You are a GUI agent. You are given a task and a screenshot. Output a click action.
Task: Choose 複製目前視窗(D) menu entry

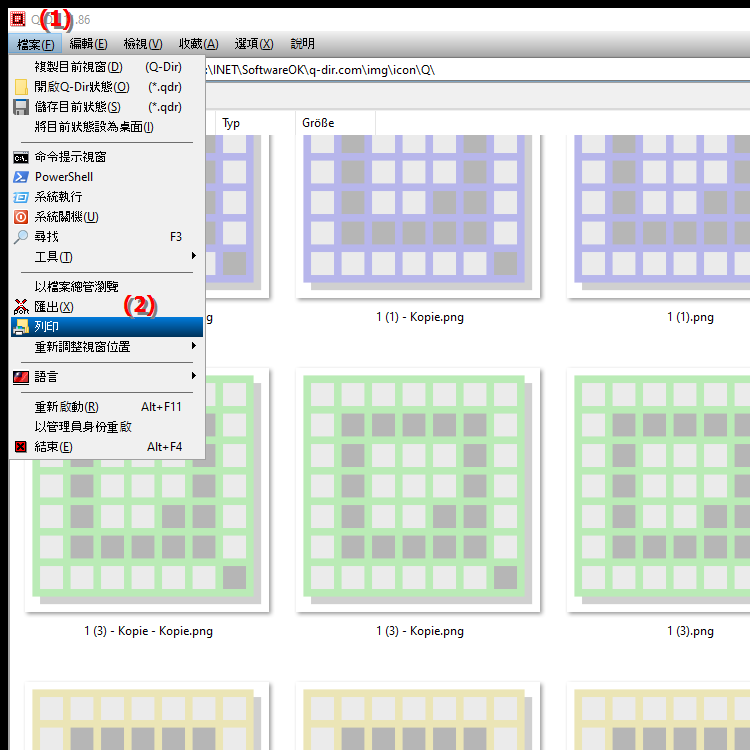coord(108,67)
